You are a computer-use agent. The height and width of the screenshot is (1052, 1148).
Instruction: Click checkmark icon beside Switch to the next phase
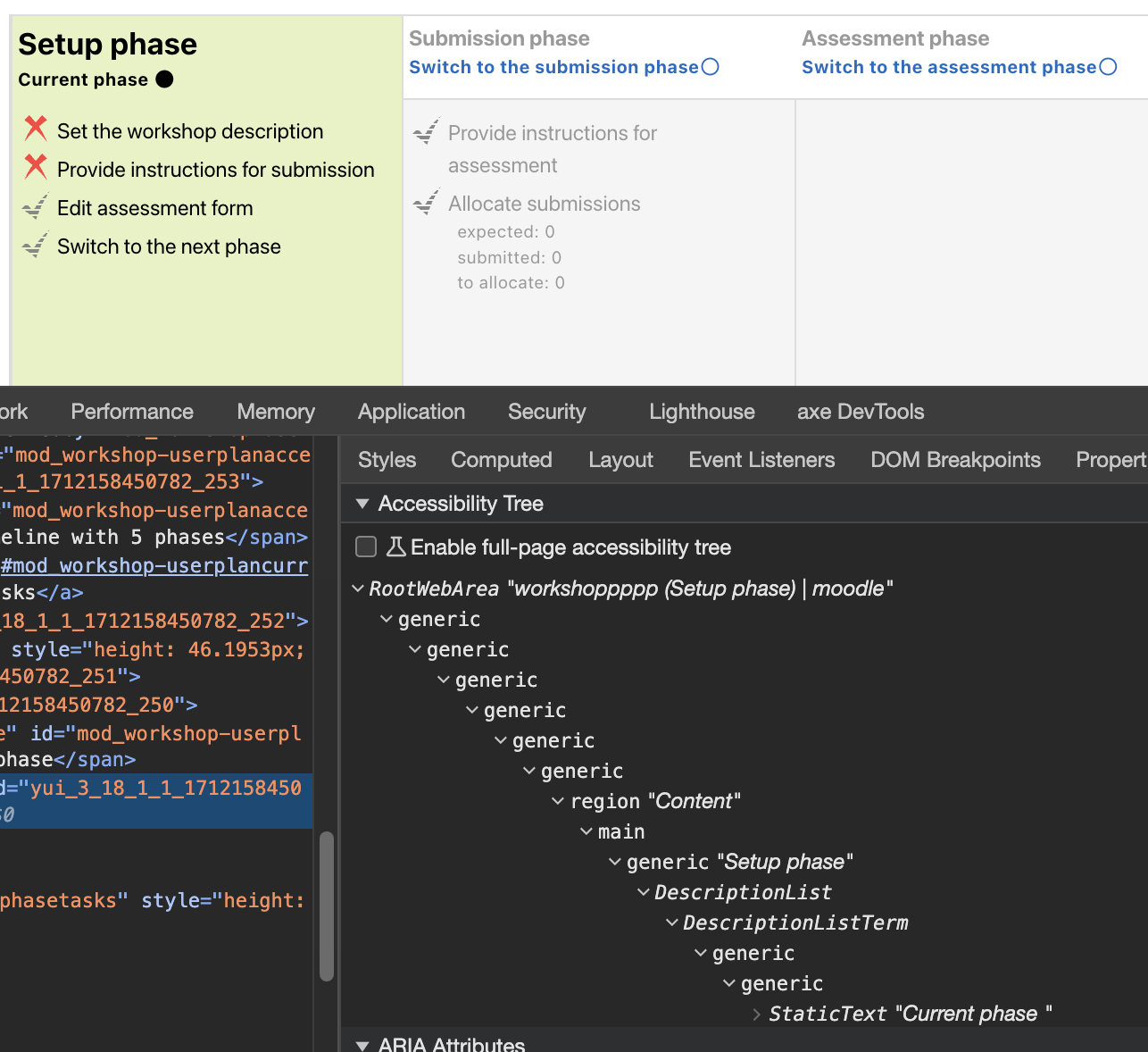(36, 245)
